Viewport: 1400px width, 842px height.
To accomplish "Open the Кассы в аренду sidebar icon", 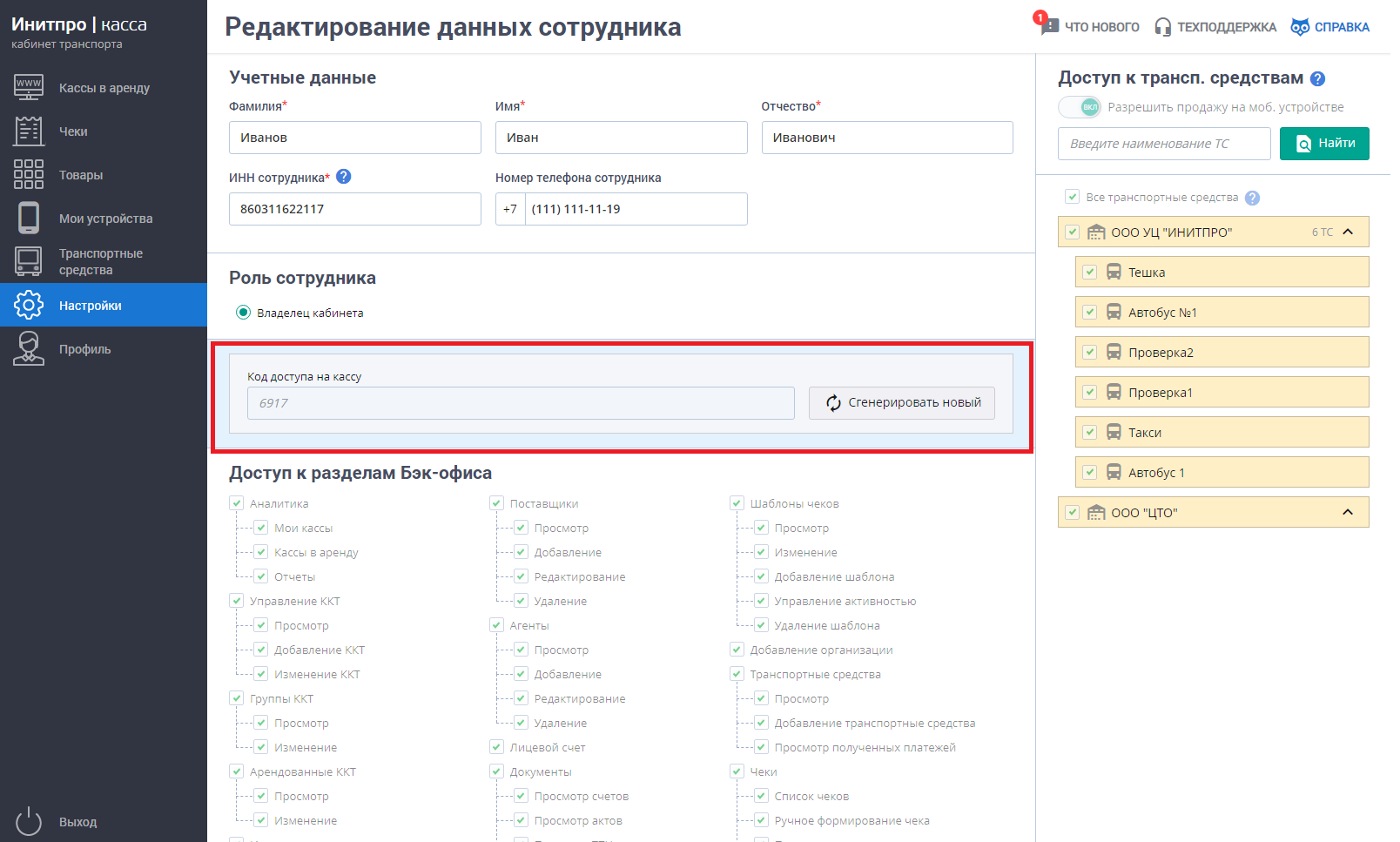I will click(29, 87).
